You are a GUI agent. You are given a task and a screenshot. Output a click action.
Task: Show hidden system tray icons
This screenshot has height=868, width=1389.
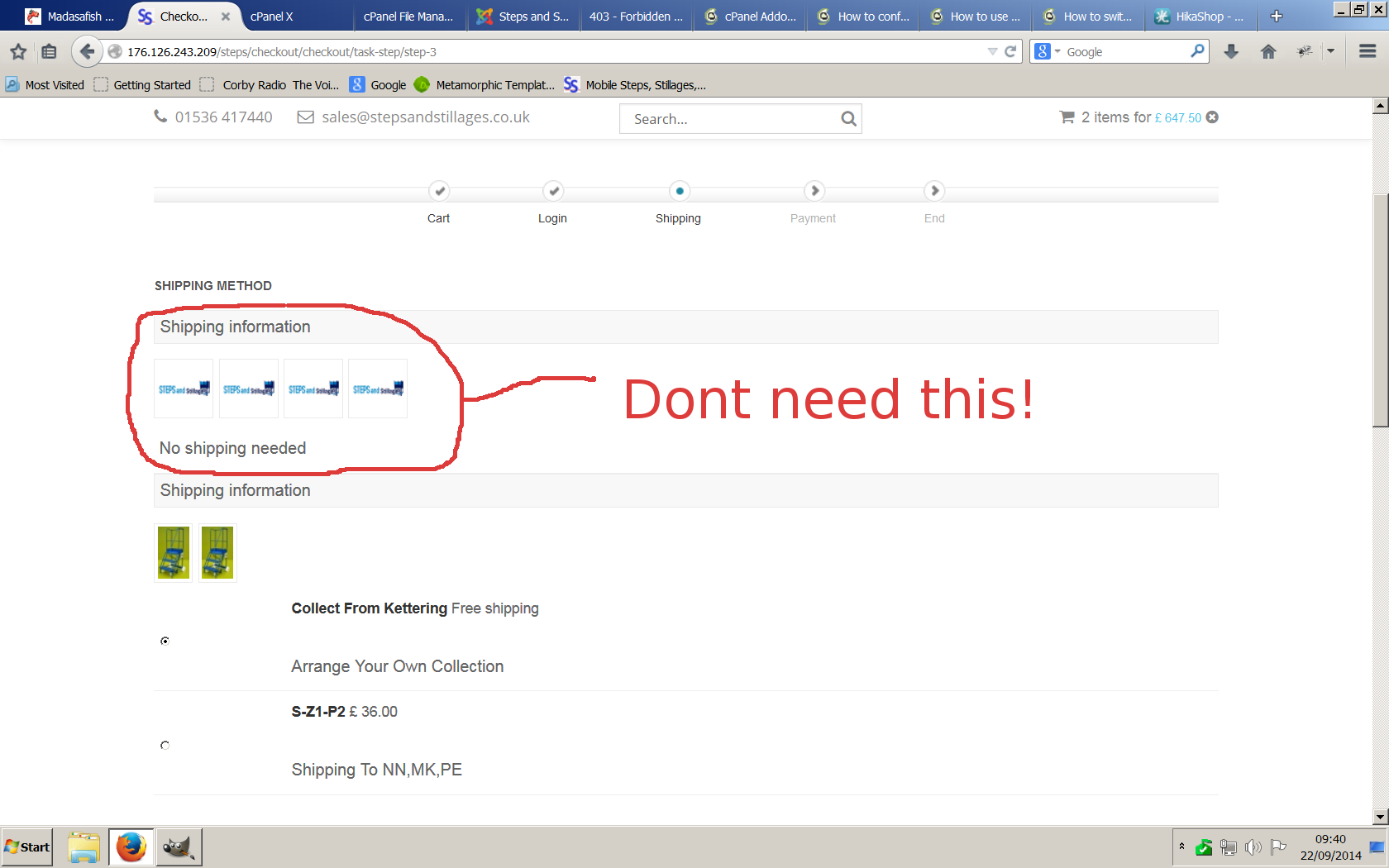[x=1181, y=847]
